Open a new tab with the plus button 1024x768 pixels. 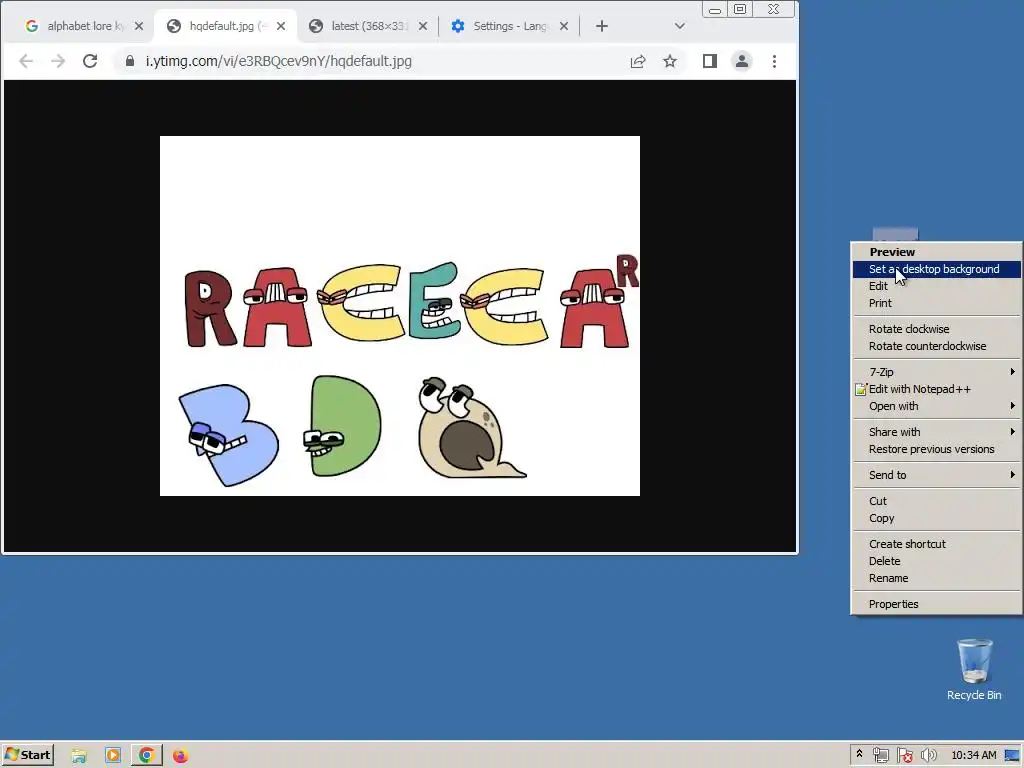602,26
